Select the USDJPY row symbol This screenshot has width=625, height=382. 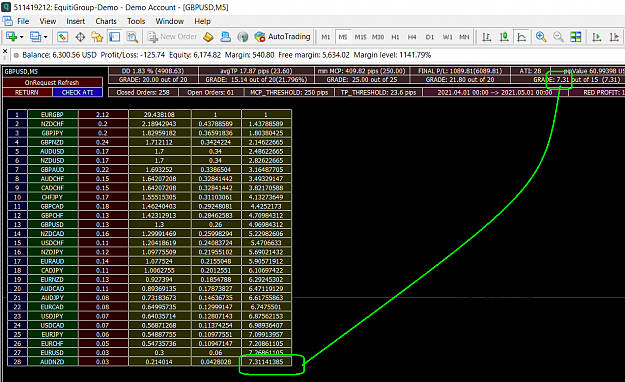point(52,316)
